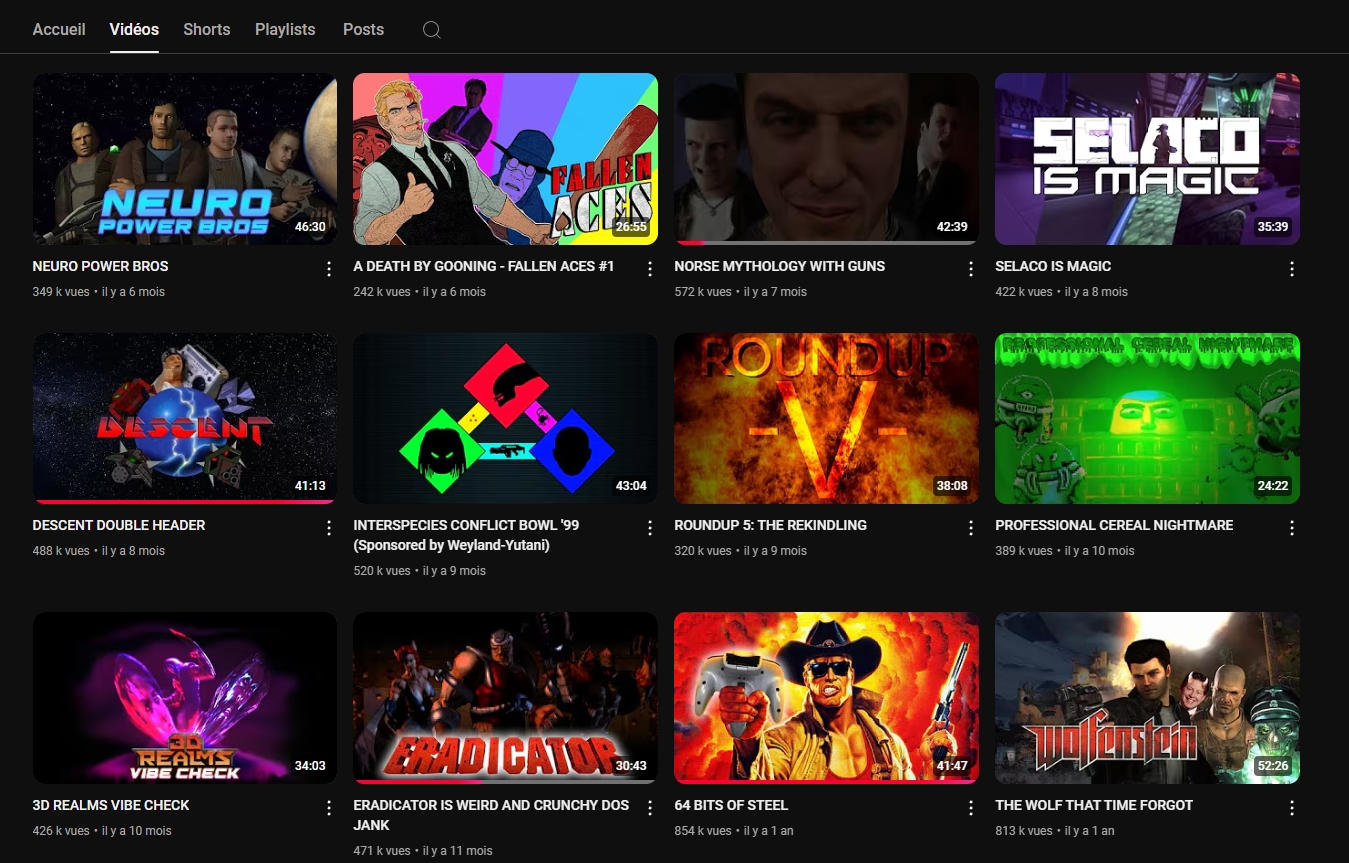Click the 24:22 duration badge

tap(1273, 486)
